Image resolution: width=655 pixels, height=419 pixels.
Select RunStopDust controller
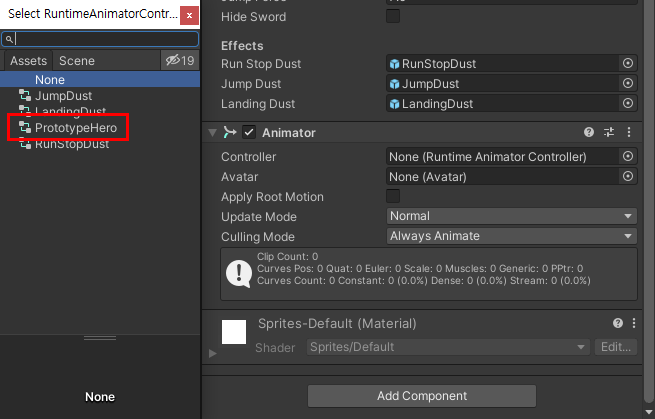(100, 144)
